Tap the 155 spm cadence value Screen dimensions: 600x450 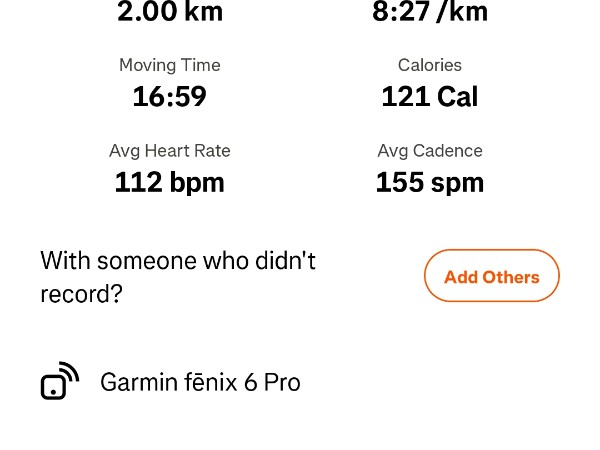click(430, 182)
